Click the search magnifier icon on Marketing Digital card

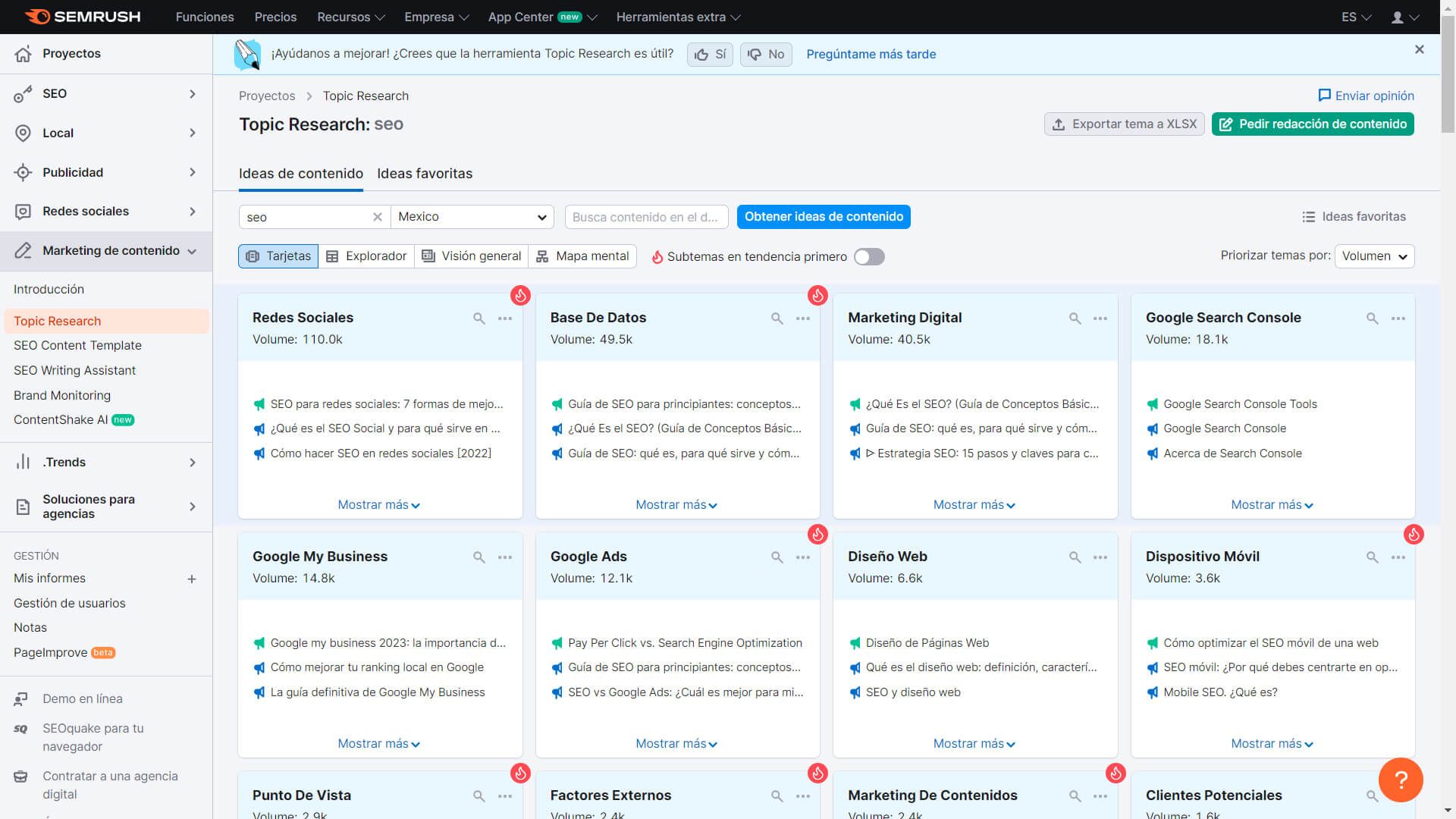tap(1074, 317)
